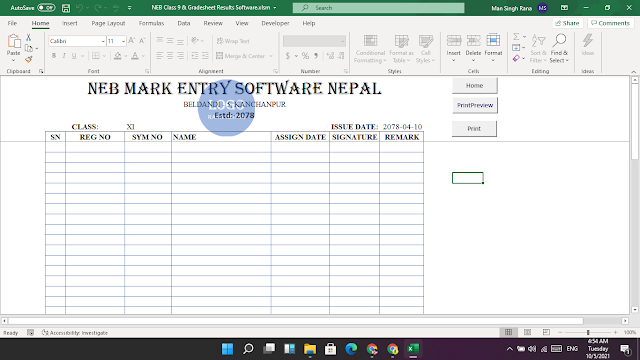Screen dimensions: 640x360
Task: Click Merge & Center
Action: pos(241,56)
